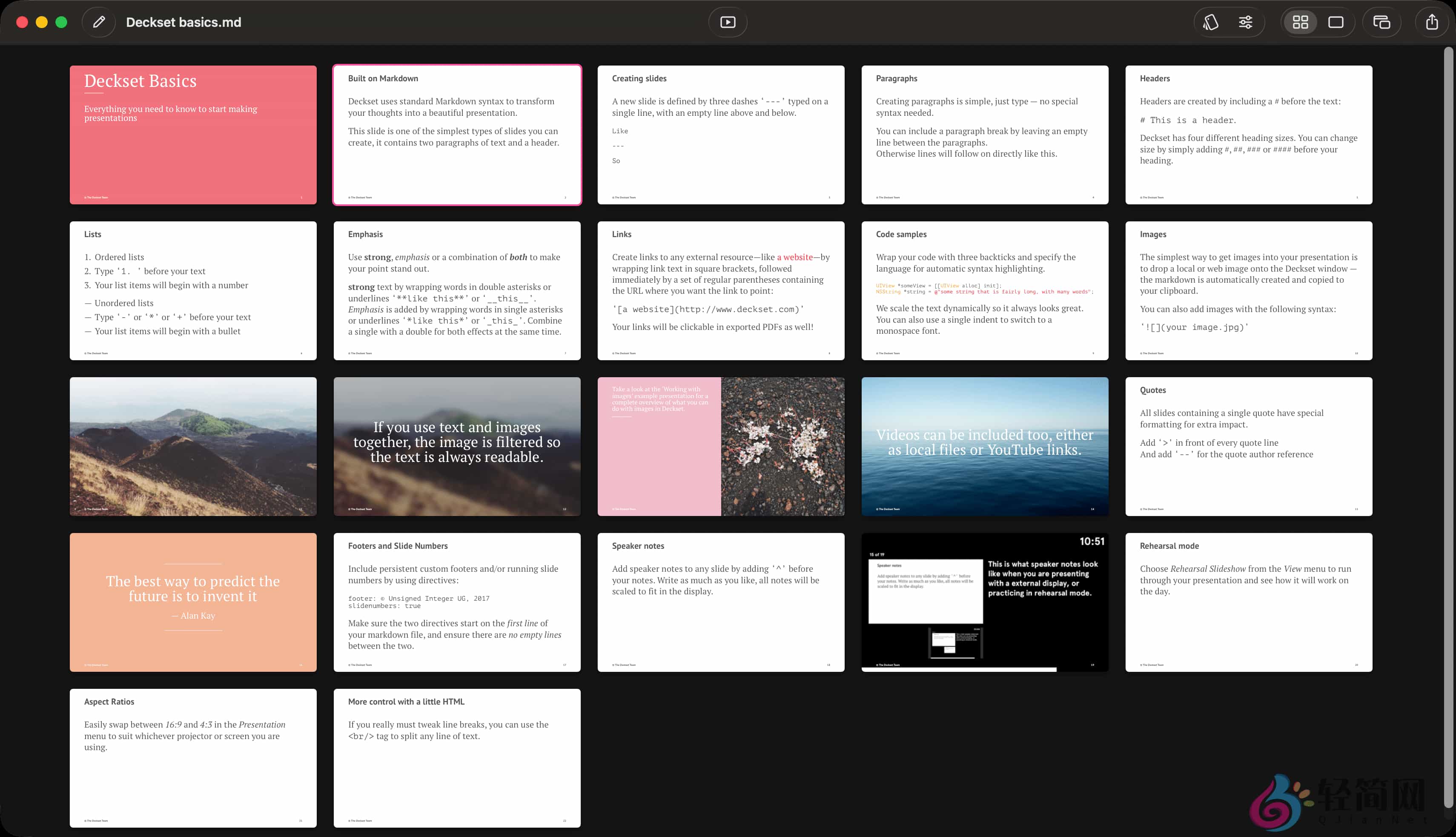Open the presenter display window icon
The image size is (1456, 837).
pyautogui.click(x=1381, y=22)
